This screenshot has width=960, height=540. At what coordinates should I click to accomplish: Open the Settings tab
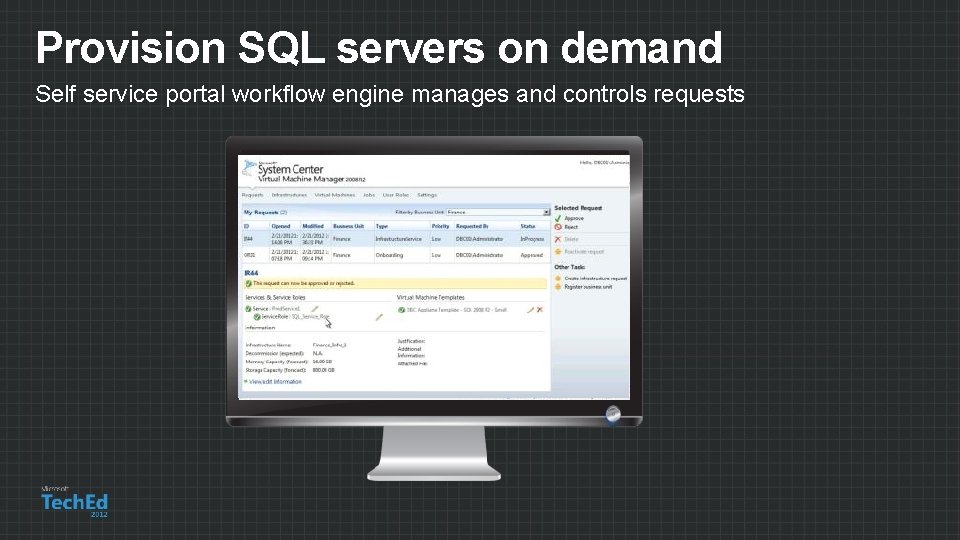coord(427,195)
